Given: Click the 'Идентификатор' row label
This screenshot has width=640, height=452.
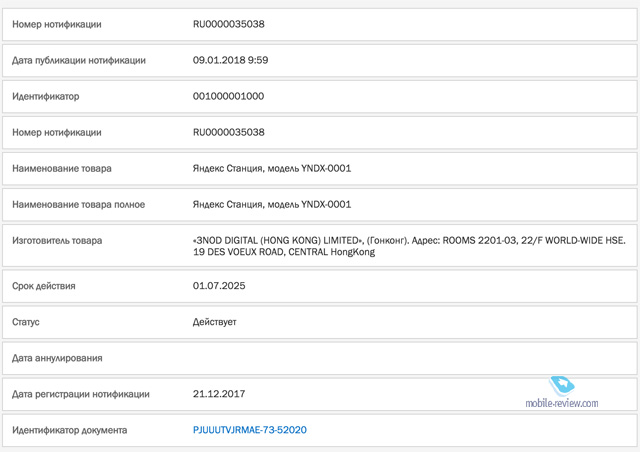Looking at the screenshot, I should point(45,96).
